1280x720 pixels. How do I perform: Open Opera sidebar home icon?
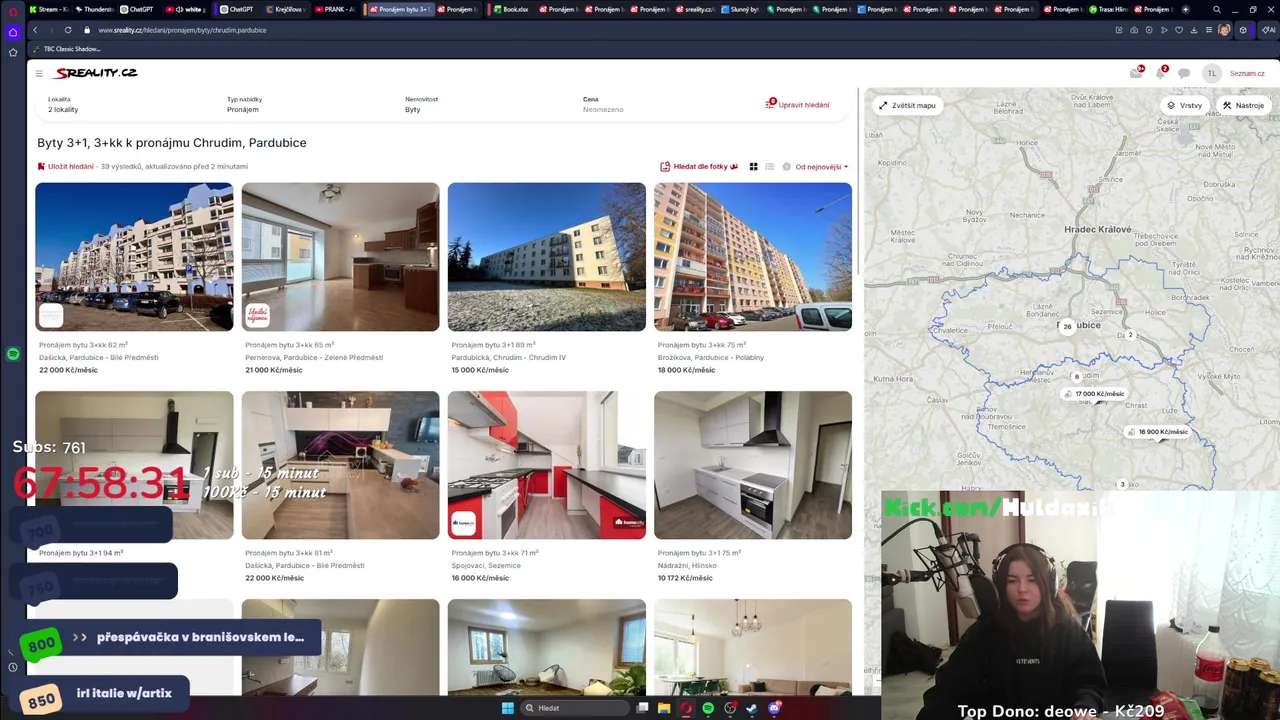point(13,32)
